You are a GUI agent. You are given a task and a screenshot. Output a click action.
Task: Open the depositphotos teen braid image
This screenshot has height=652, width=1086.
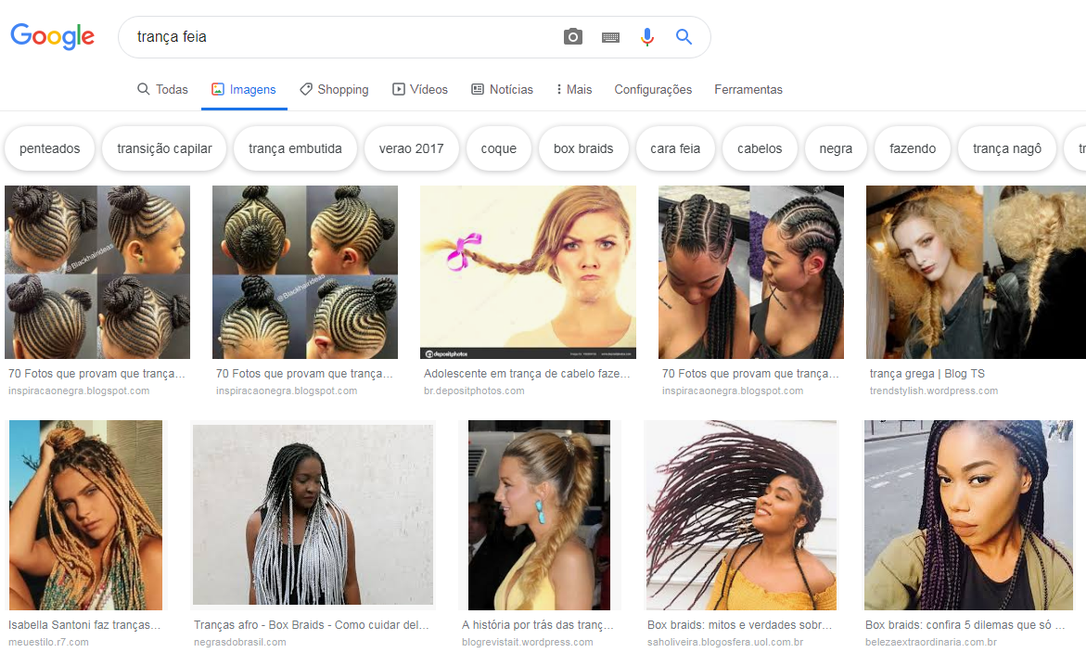pyautogui.click(x=527, y=272)
